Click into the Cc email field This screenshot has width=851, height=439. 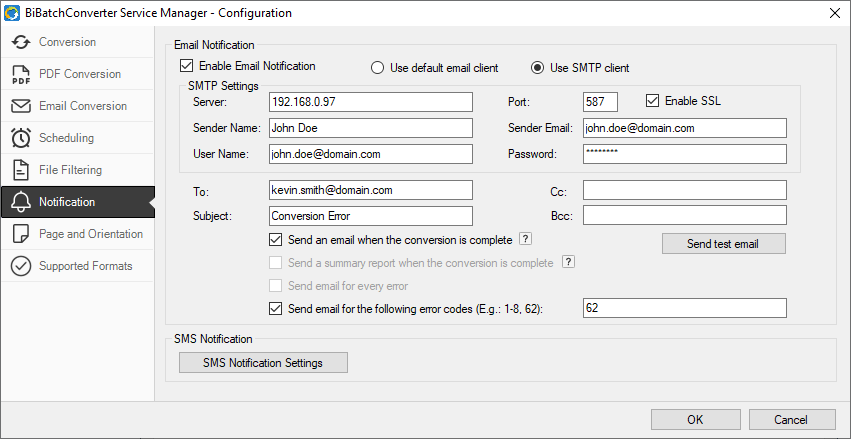click(x=685, y=190)
